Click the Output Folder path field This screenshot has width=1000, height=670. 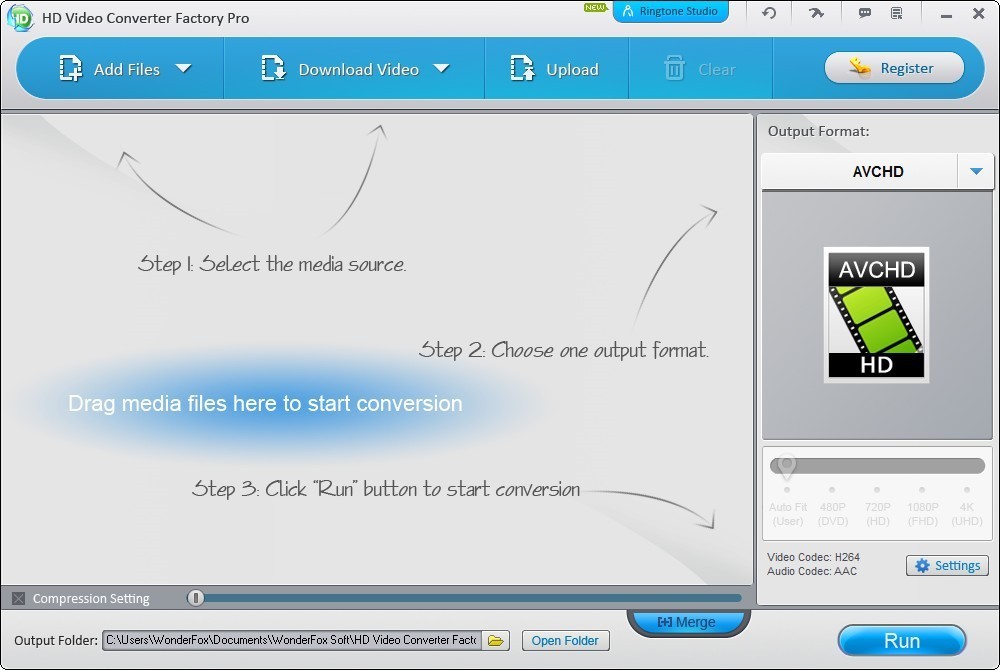tap(292, 640)
